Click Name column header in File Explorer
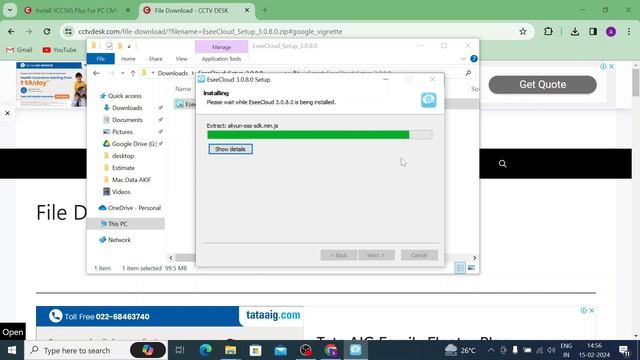The width and height of the screenshot is (640, 360). pos(183,89)
